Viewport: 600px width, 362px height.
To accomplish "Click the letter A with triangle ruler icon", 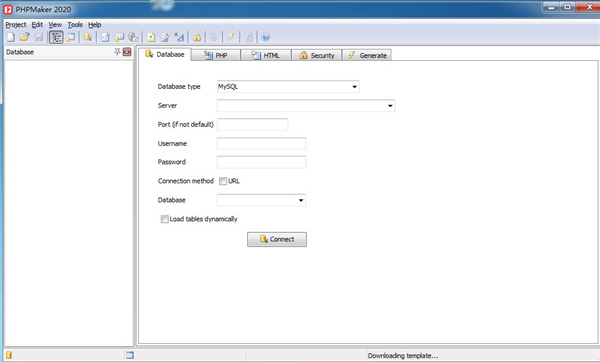I will [179, 37].
